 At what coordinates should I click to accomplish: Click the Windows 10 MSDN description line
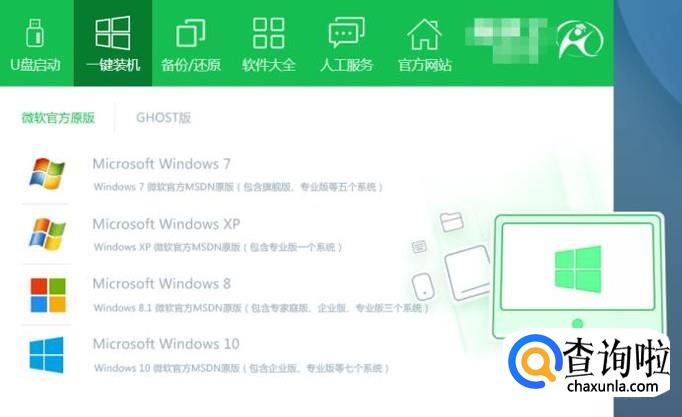[241, 368]
